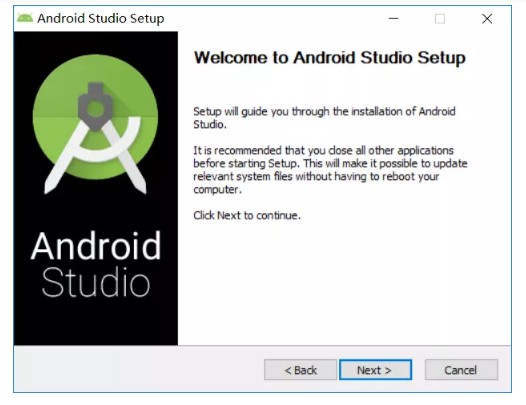Click the black banner panel background

pos(96,322)
